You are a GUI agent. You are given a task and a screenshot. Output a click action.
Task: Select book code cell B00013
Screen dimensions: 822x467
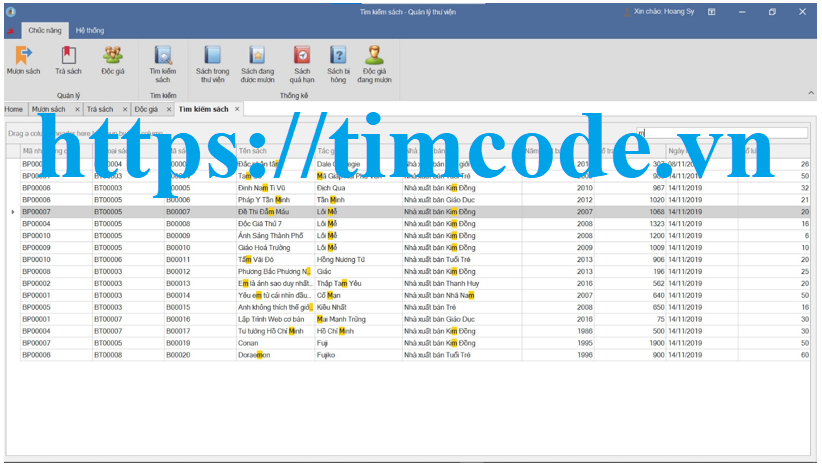coord(200,283)
